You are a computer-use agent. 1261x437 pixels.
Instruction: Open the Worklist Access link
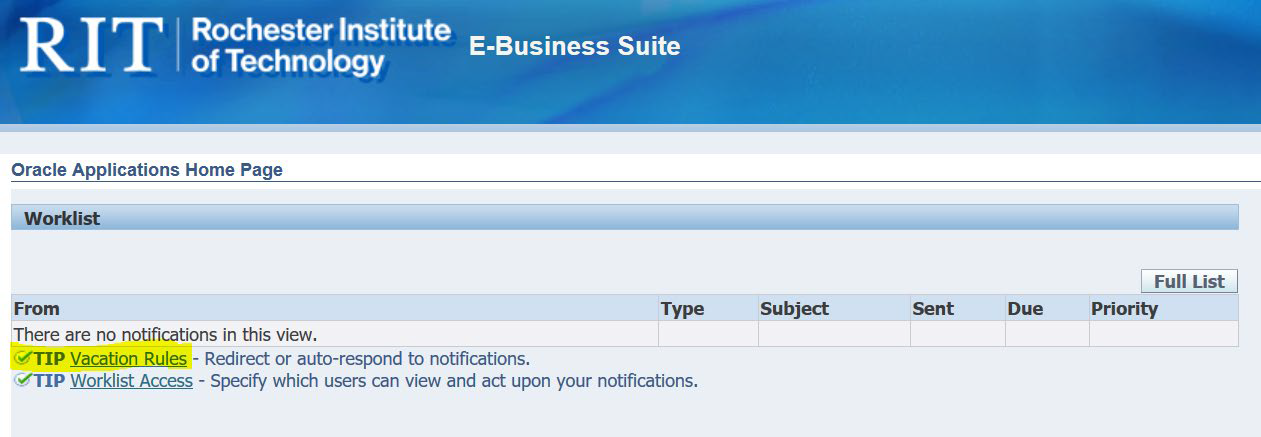click(131, 381)
